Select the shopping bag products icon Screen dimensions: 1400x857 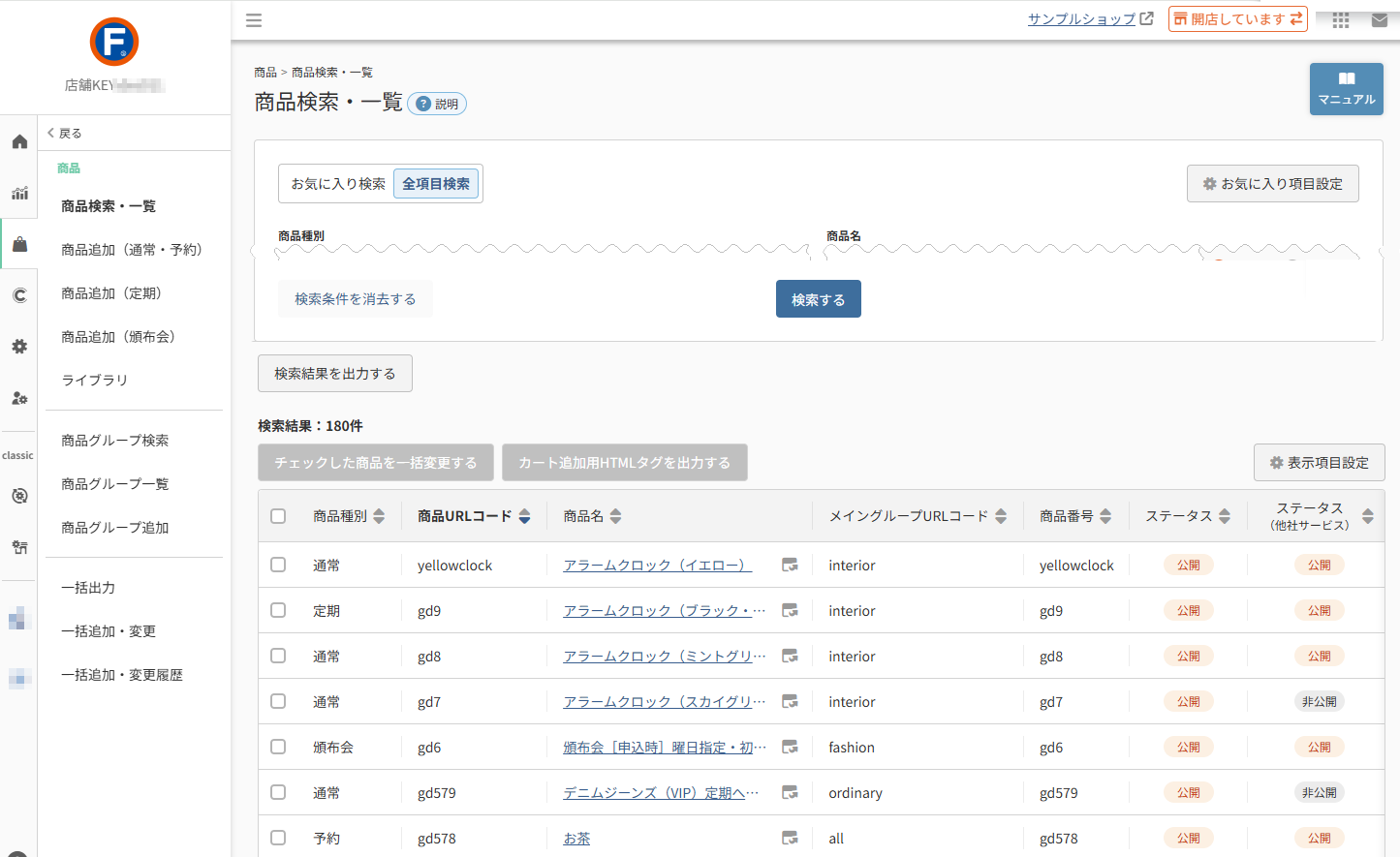click(19, 244)
